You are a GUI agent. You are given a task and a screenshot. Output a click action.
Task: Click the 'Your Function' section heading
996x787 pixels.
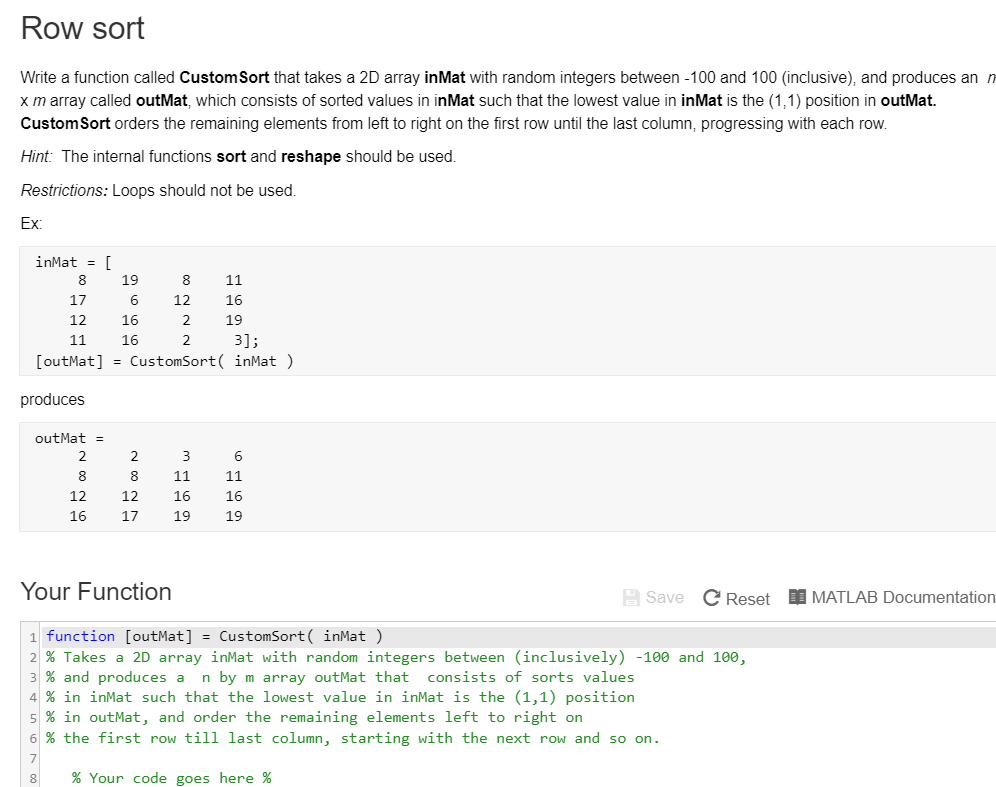(x=96, y=591)
